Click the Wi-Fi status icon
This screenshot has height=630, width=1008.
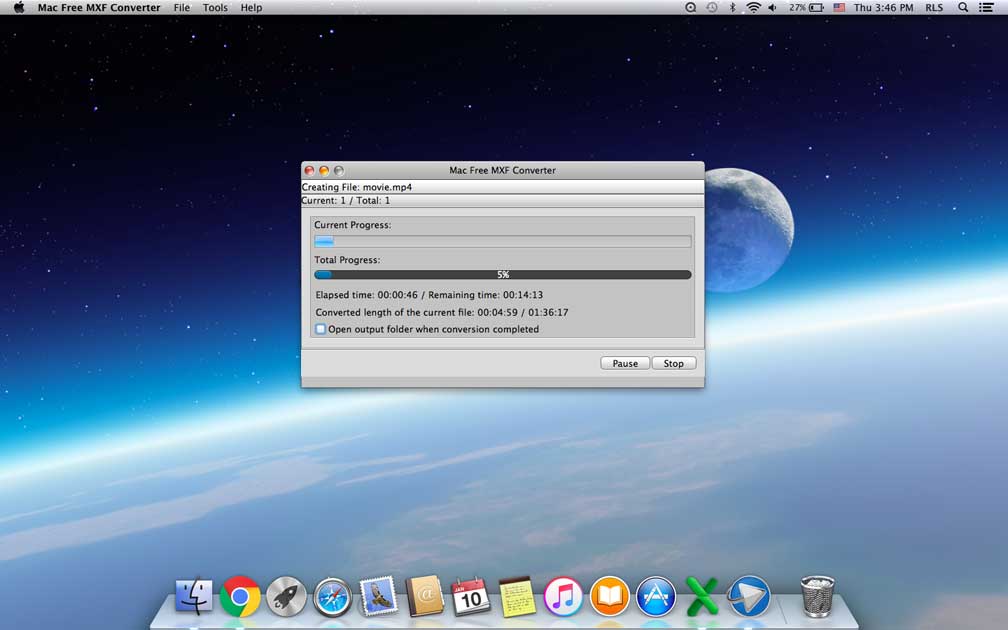(x=753, y=8)
